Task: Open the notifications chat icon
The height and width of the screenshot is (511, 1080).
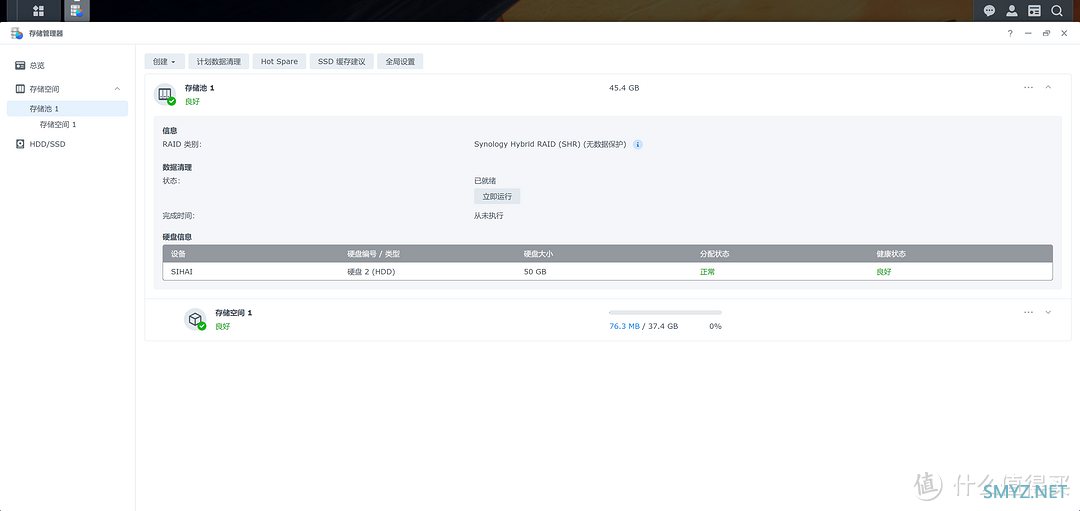Action: [x=989, y=10]
